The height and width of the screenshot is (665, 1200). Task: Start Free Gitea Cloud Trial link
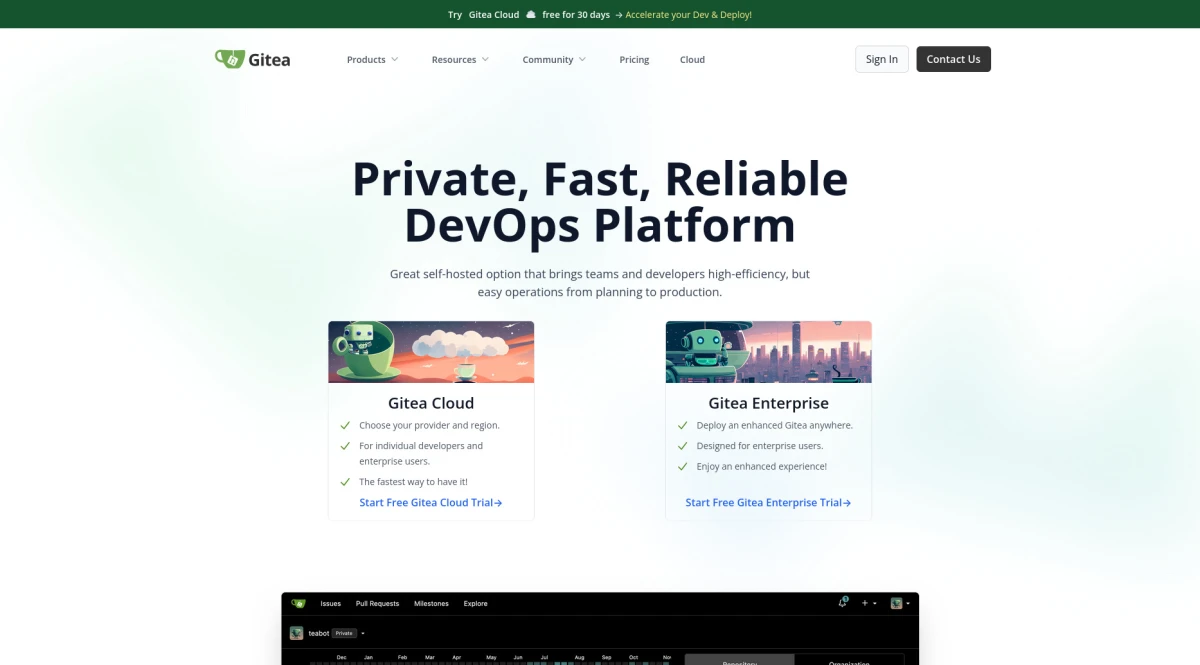click(x=430, y=503)
